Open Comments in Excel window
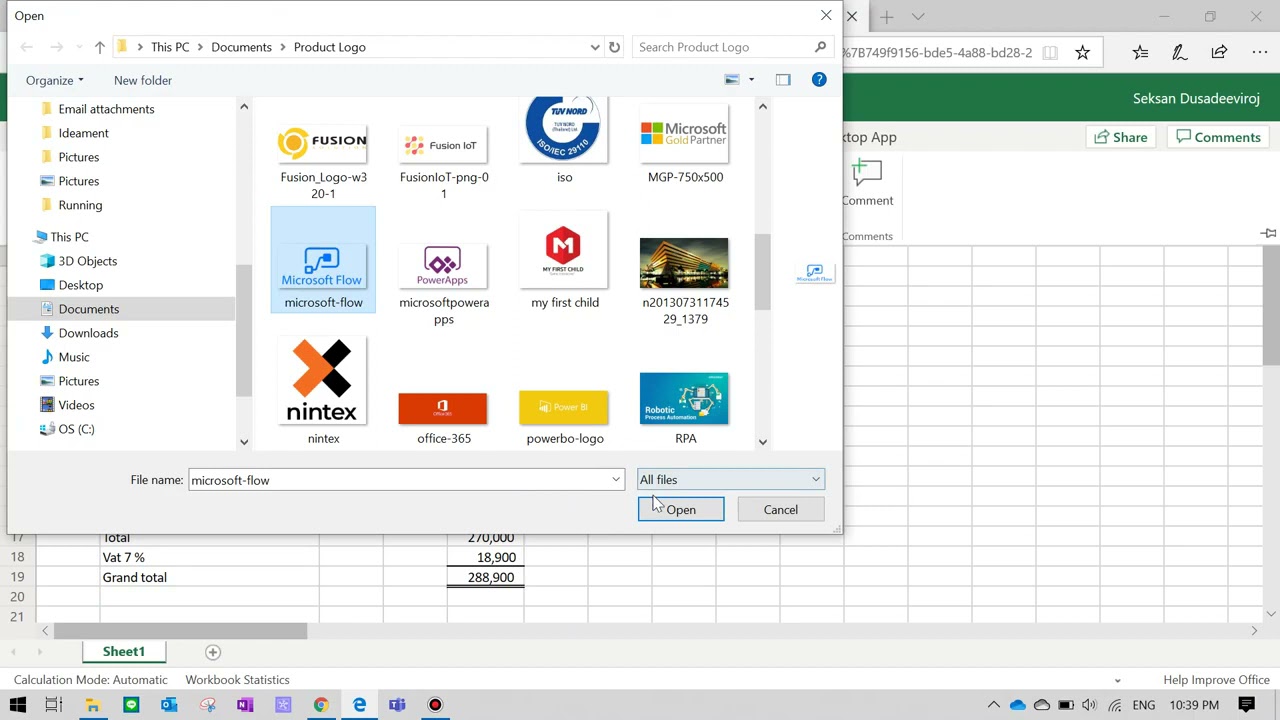This screenshot has width=1280, height=720. [x=1218, y=137]
